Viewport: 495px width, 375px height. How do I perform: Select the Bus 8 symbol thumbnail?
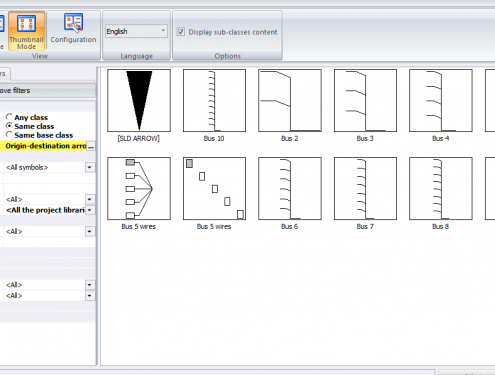tap(441, 189)
